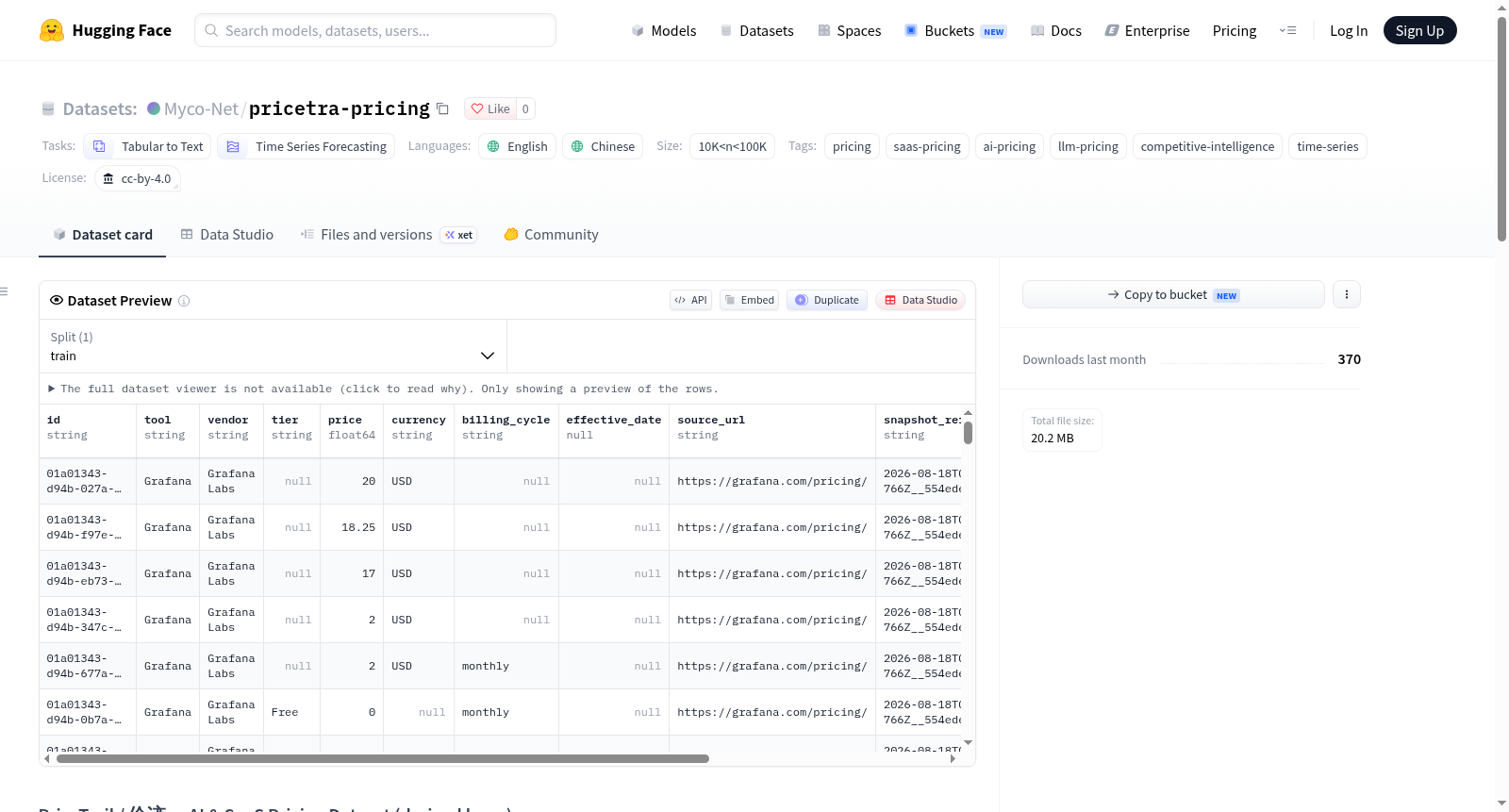This screenshot has width=1509, height=812.
Task: Click the Tabular to Text task icon
Action: (99, 146)
